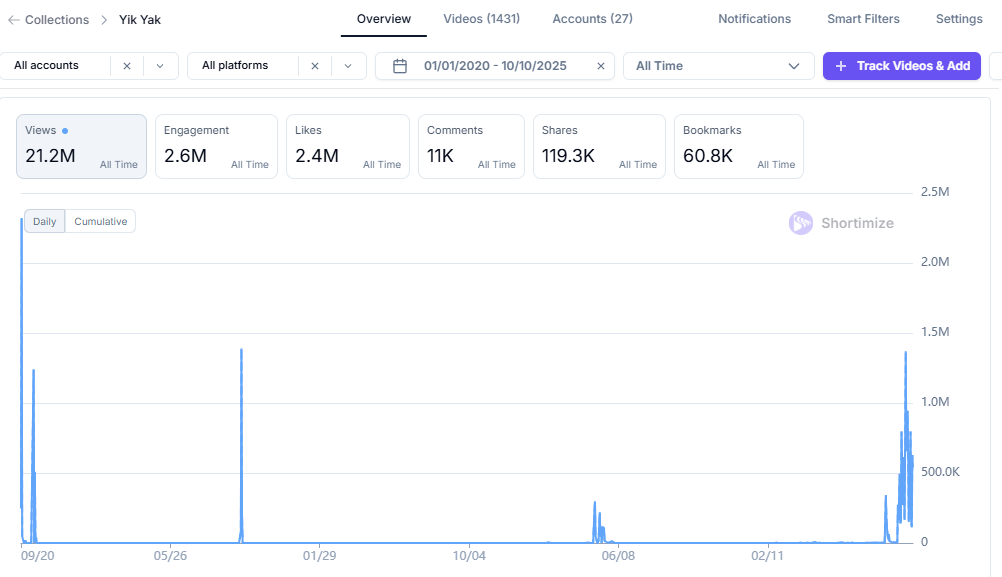Click the date range input field
The image size is (1002, 577).
[x=495, y=66]
